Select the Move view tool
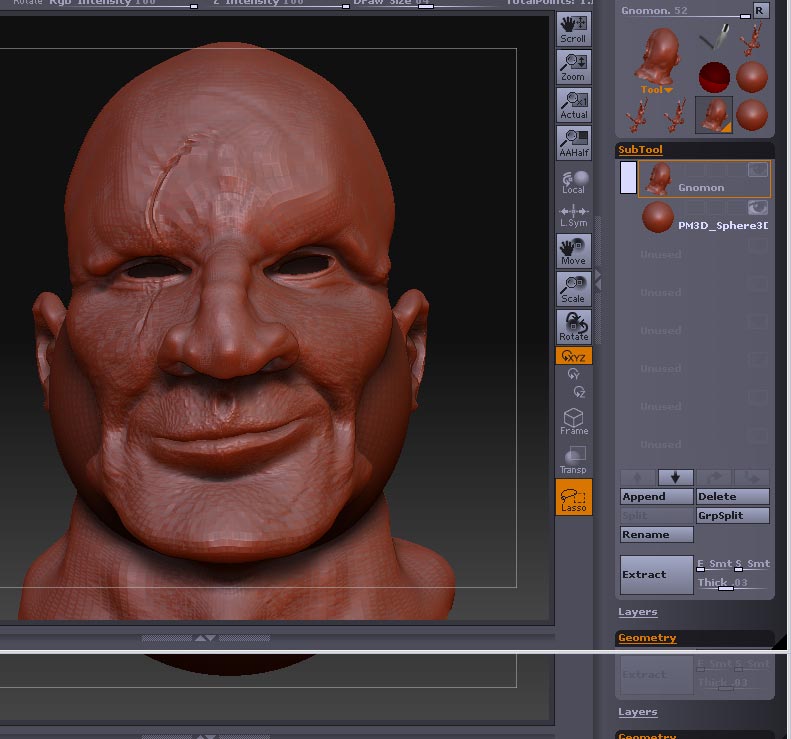The image size is (791, 739). point(574,251)
